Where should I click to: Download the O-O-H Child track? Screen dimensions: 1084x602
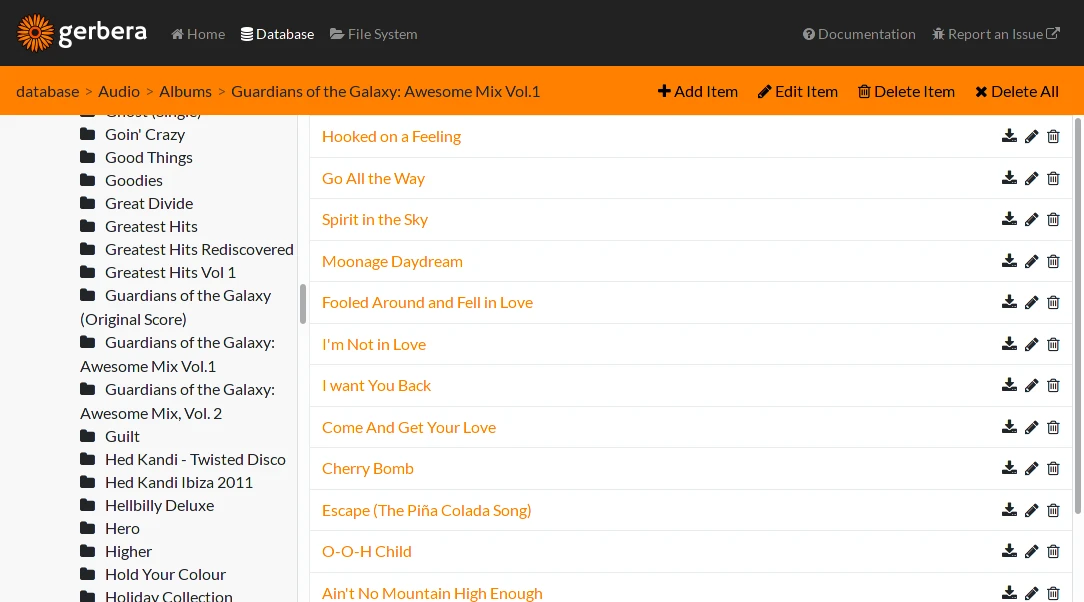coord(1009,551)
